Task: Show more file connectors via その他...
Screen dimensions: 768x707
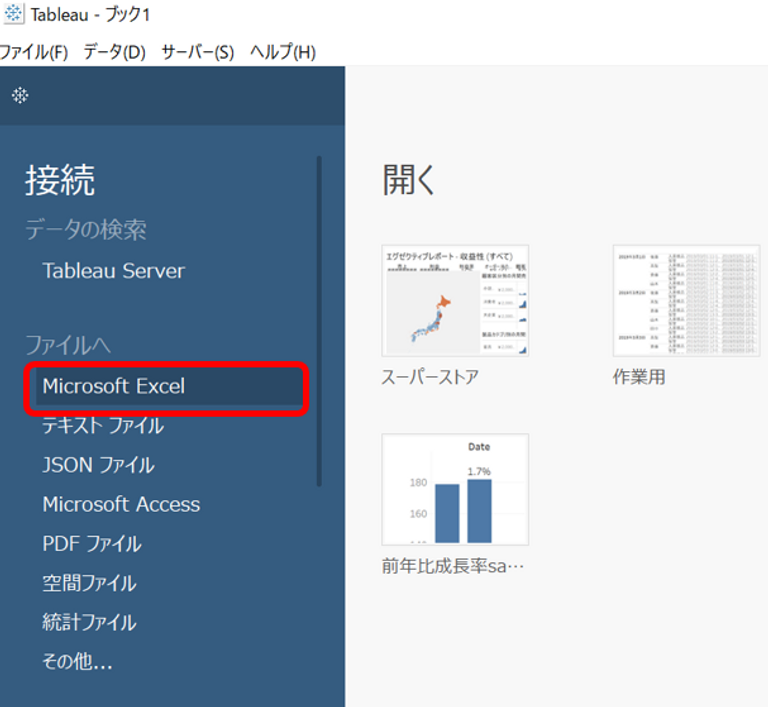Action: [x=77, y=661]
